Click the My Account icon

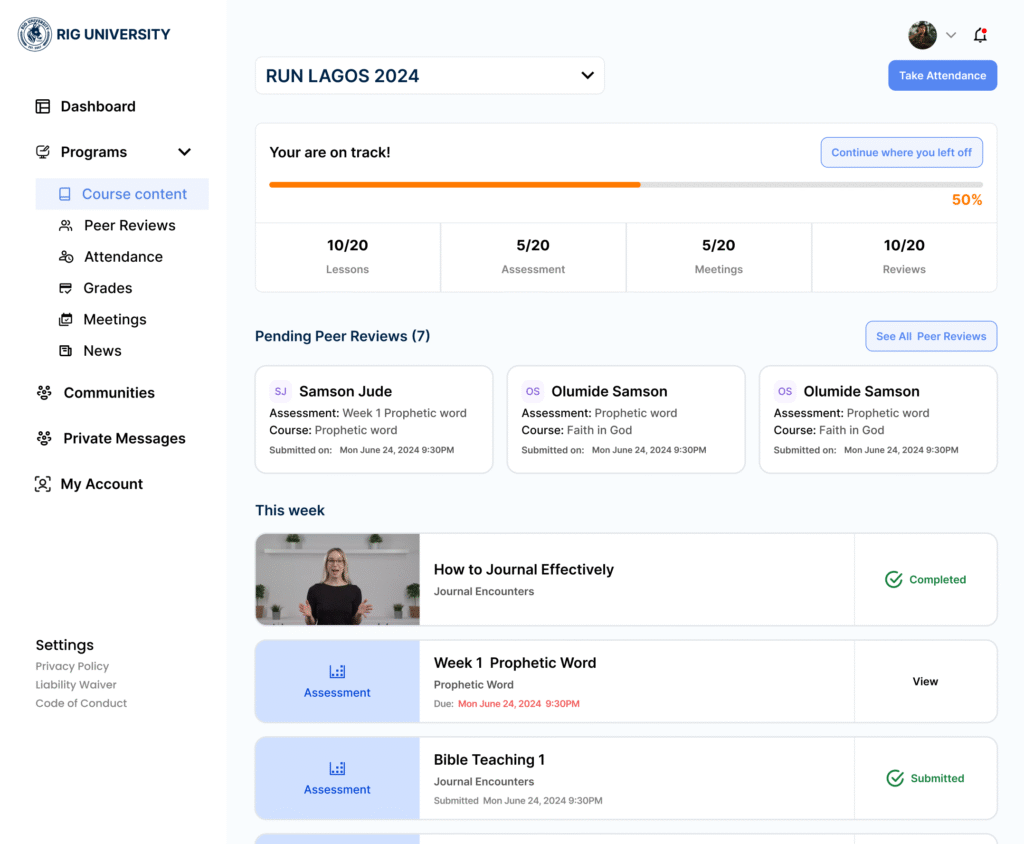pos(43,484)
